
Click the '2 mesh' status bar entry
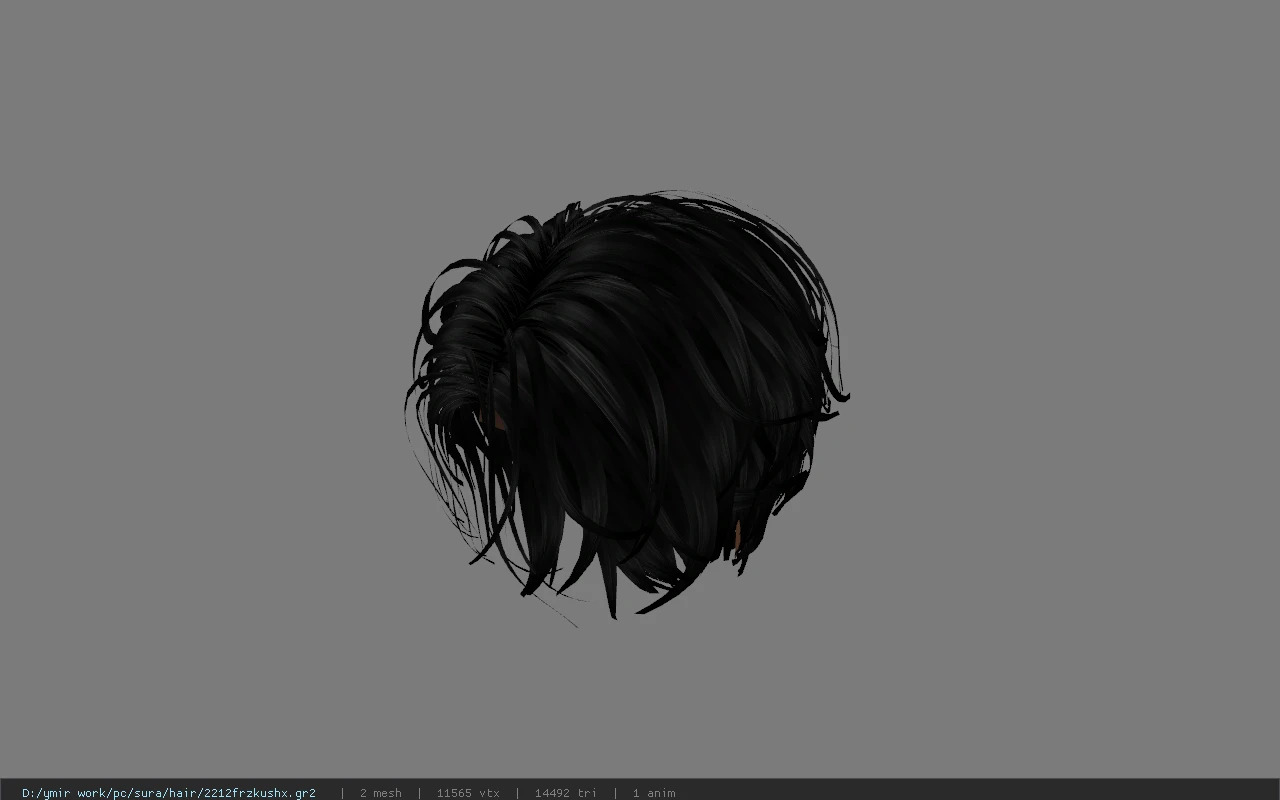point(380,793)
